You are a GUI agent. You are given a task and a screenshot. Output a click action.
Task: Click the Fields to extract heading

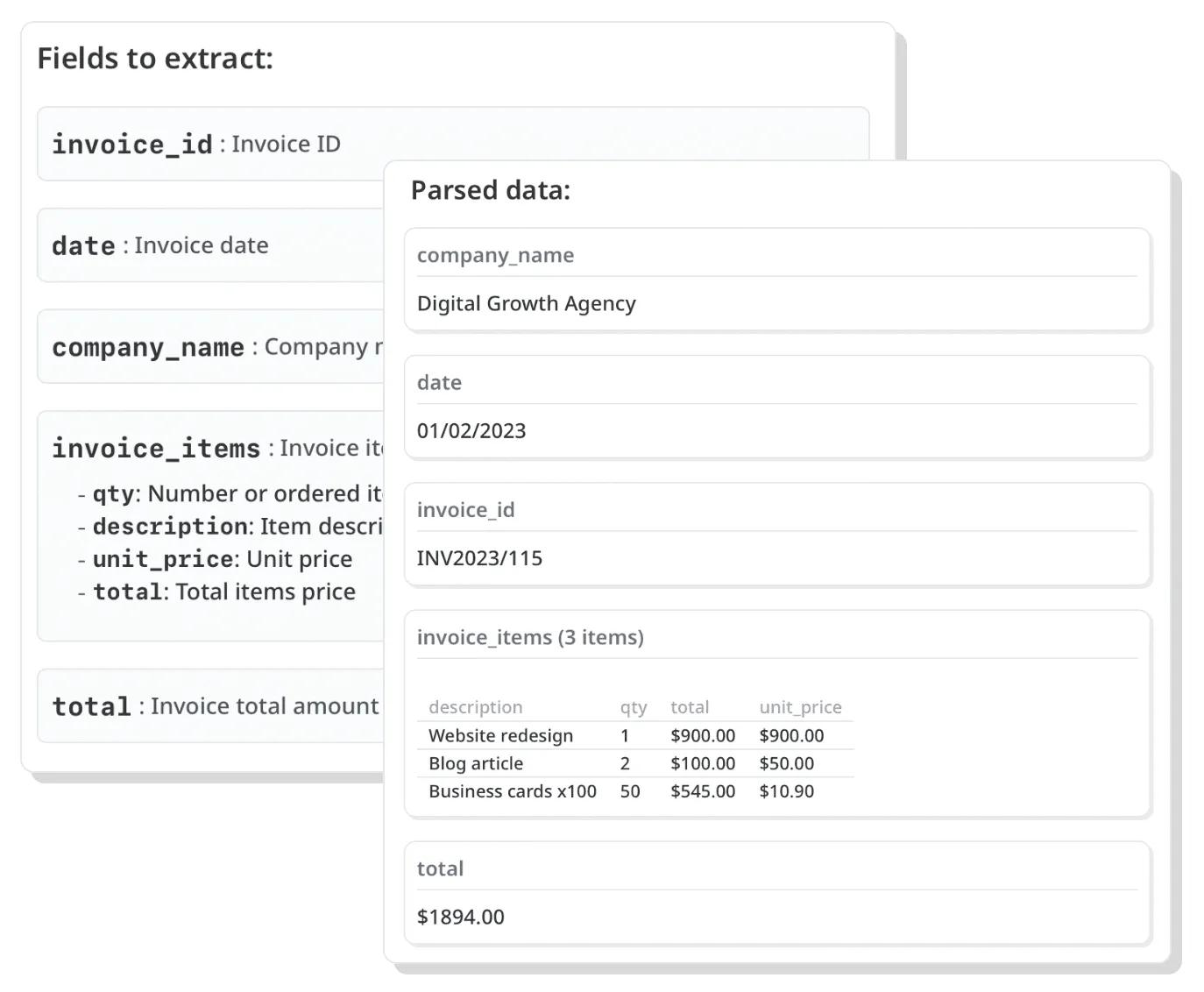click(155, 58)
